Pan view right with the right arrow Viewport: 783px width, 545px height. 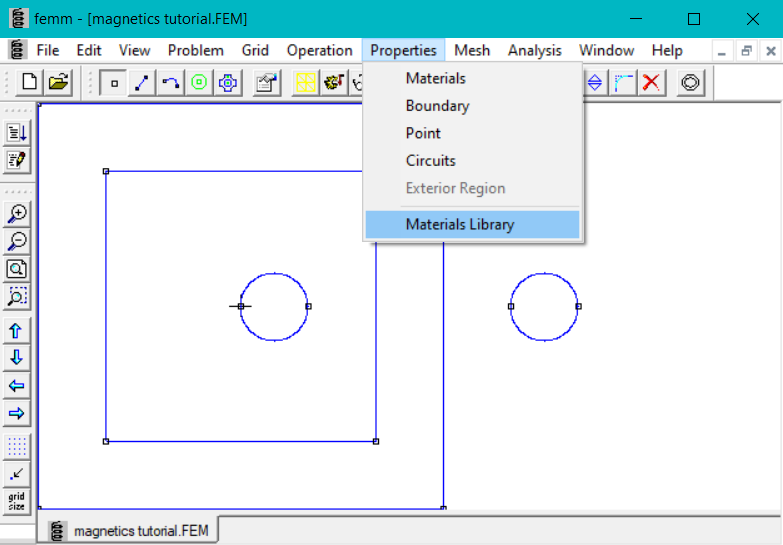17,413
